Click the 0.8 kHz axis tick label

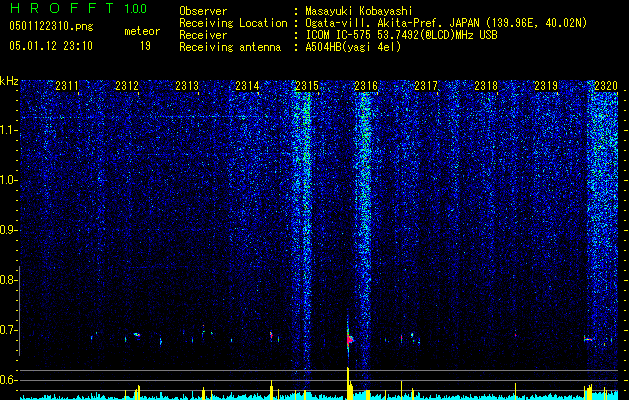(7, 280)
